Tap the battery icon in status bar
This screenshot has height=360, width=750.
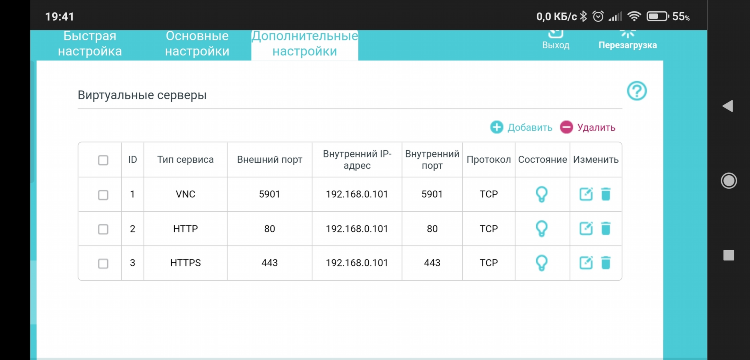[657, 17]
